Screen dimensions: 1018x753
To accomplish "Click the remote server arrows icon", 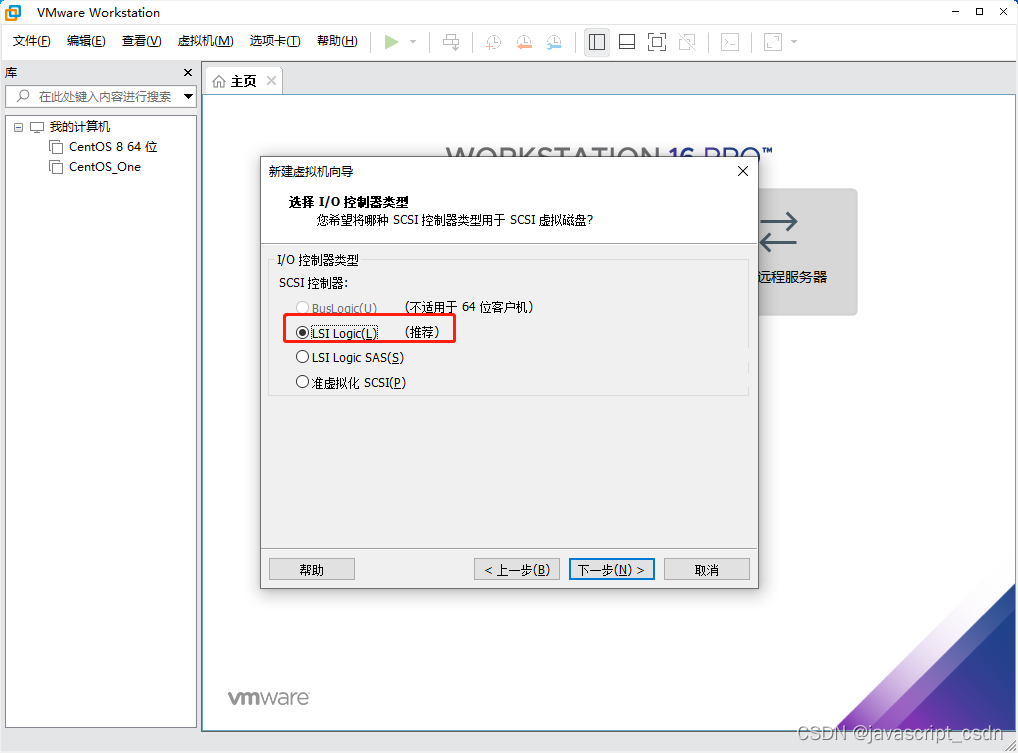I will pos(778,232).
